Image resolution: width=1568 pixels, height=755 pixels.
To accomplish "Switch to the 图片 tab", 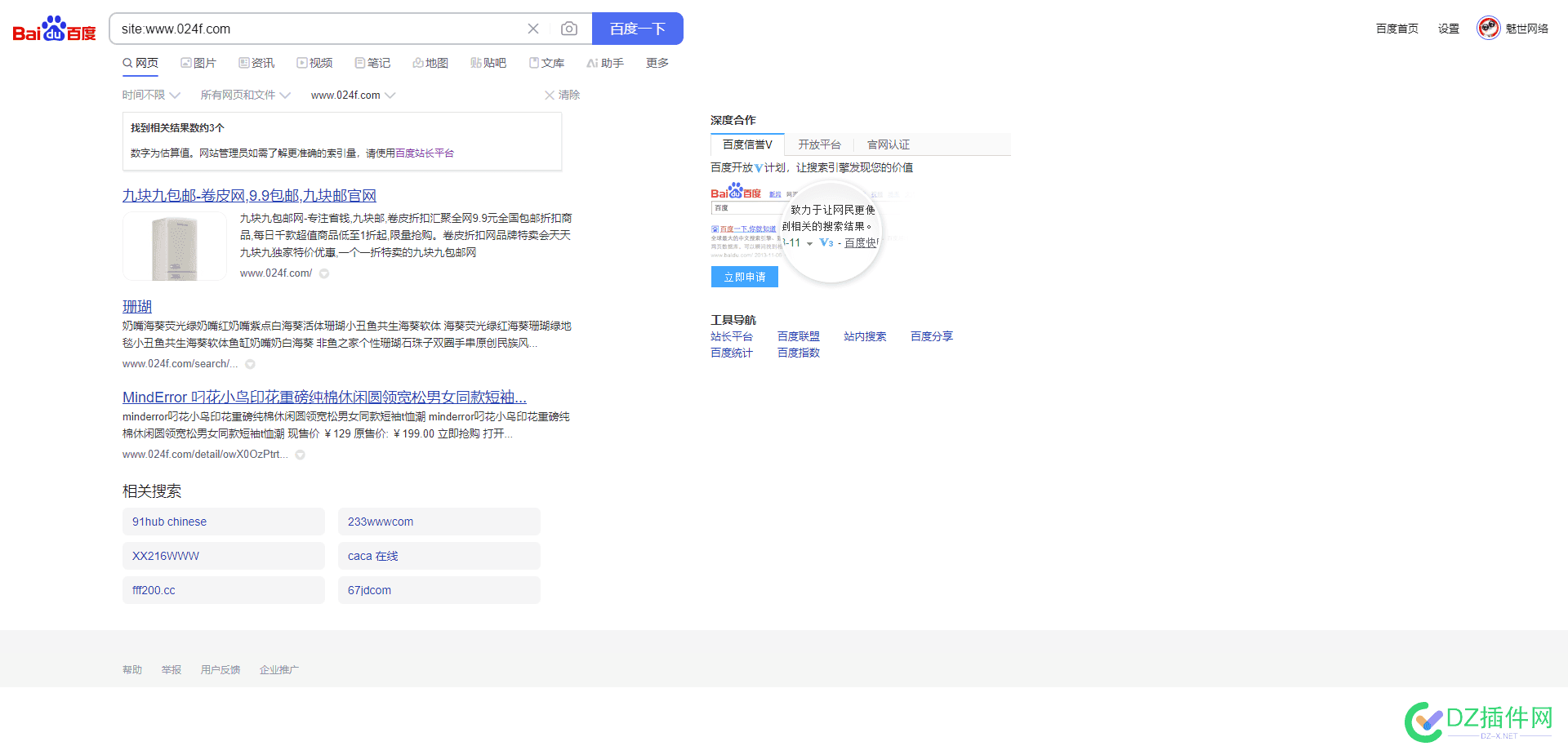I will [198, 63].
